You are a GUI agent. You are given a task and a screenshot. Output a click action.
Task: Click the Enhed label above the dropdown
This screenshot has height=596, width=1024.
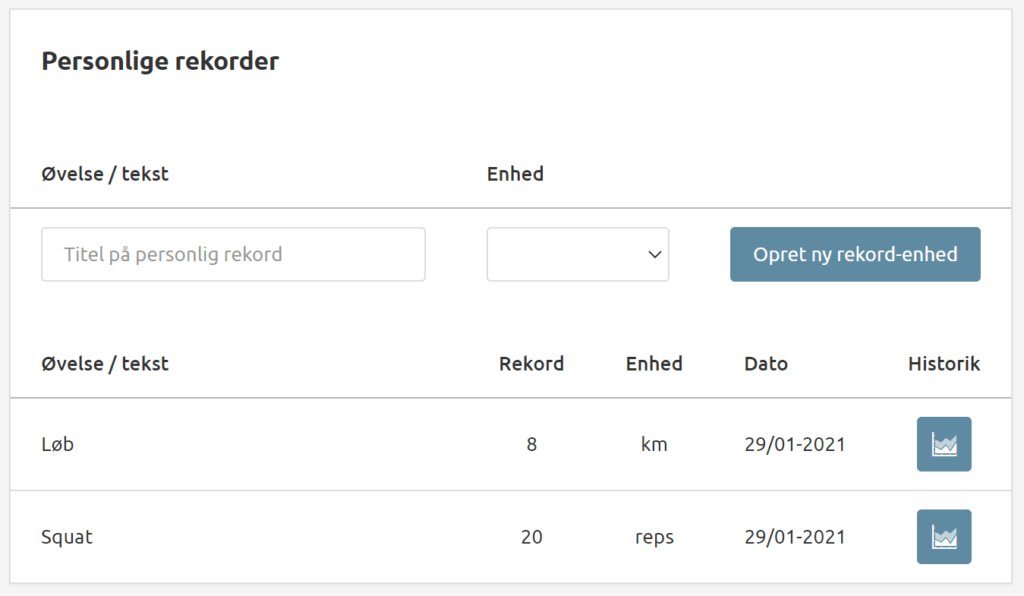[x=515, y=174]
